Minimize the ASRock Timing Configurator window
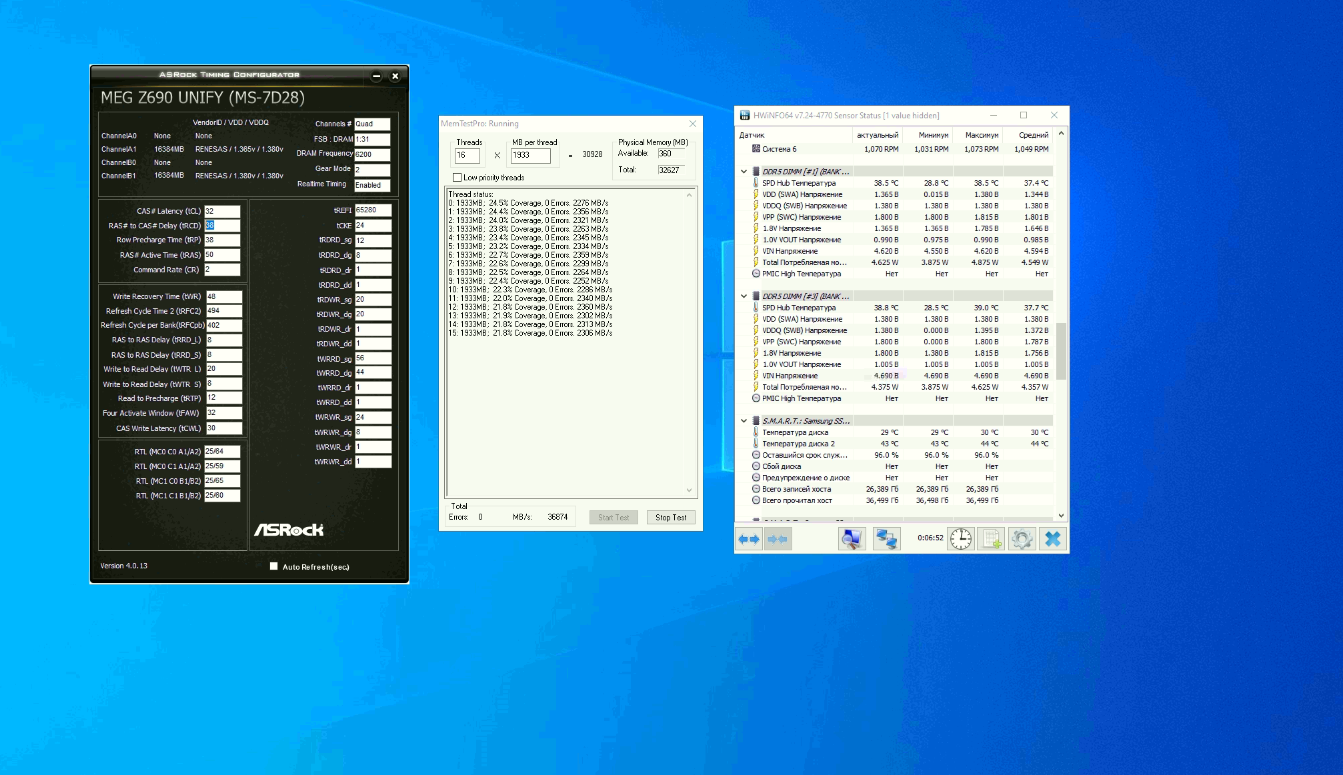This screenshot has width=1343, height=775. (x=376, y=76)
